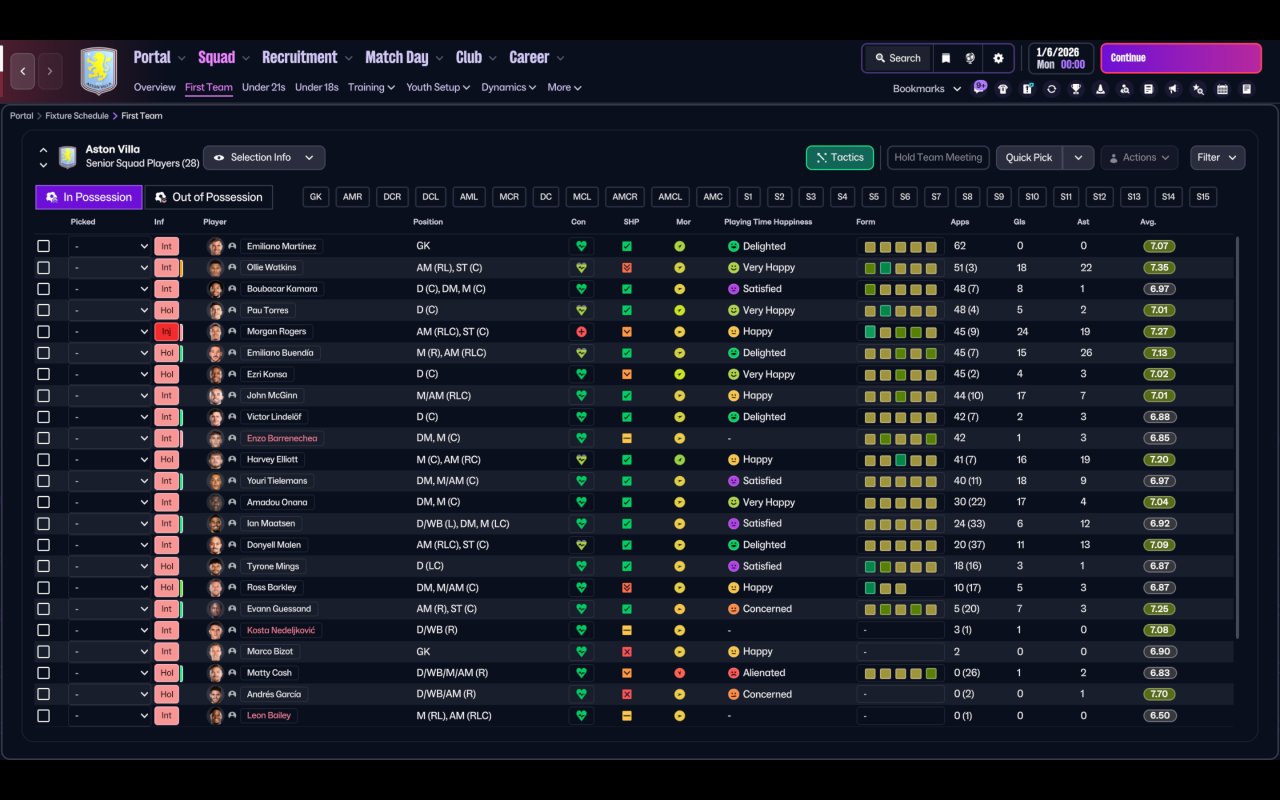Click the refresh arrows transfer bookmark icon
1280x800 pixels.
pyautogui.click(x=1051, y=89)
